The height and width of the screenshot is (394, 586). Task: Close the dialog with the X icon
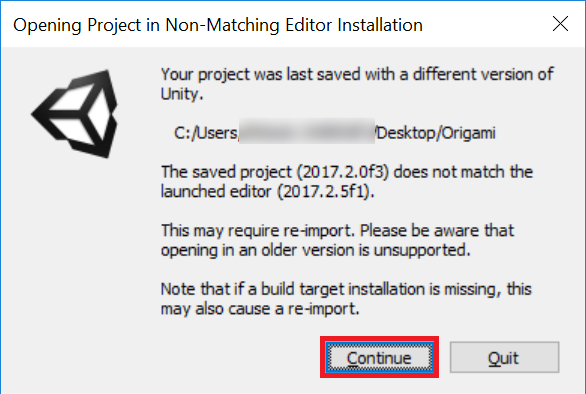pyautogui.click(x=560, y=24)
